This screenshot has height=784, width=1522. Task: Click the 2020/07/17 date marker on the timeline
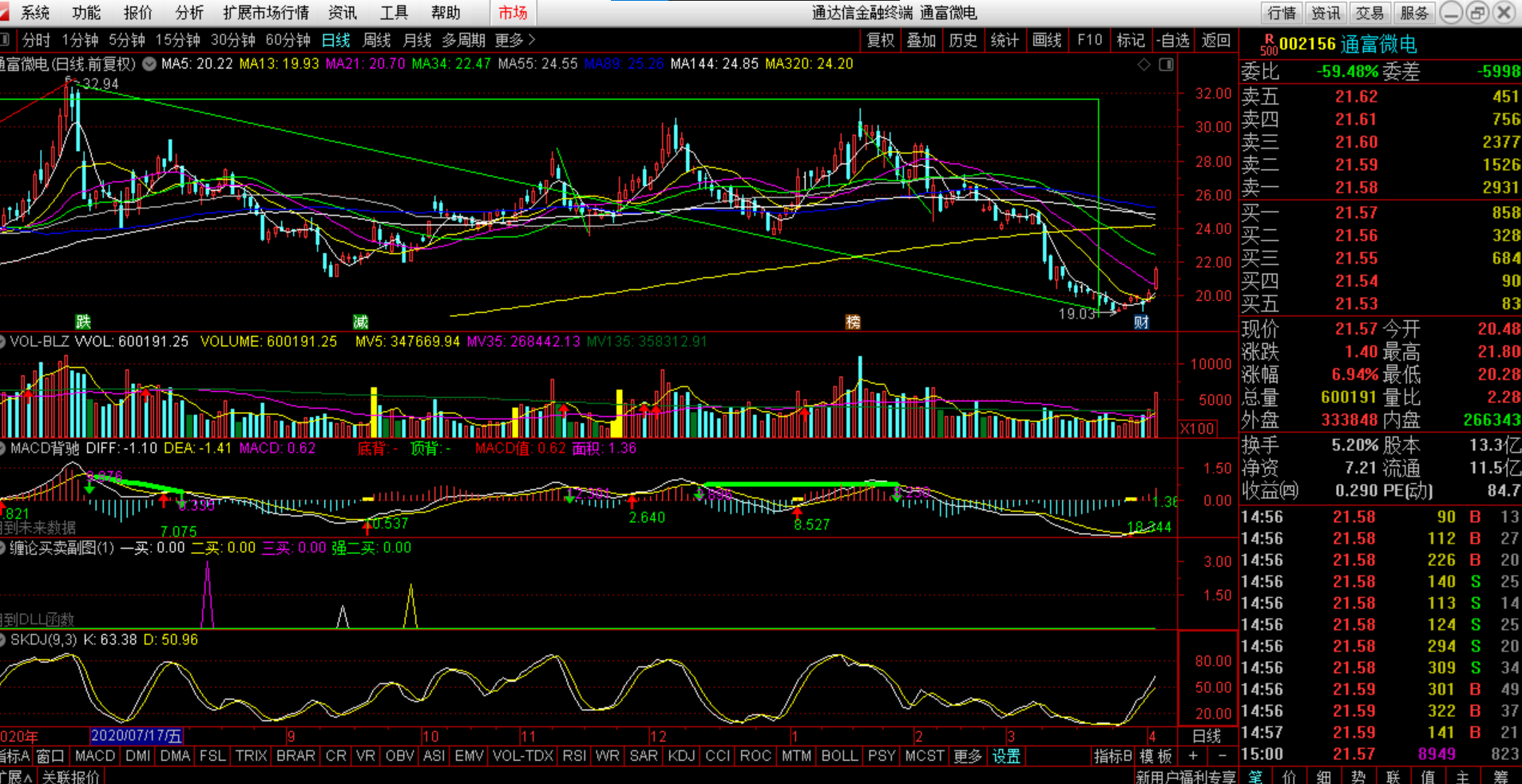137,736
